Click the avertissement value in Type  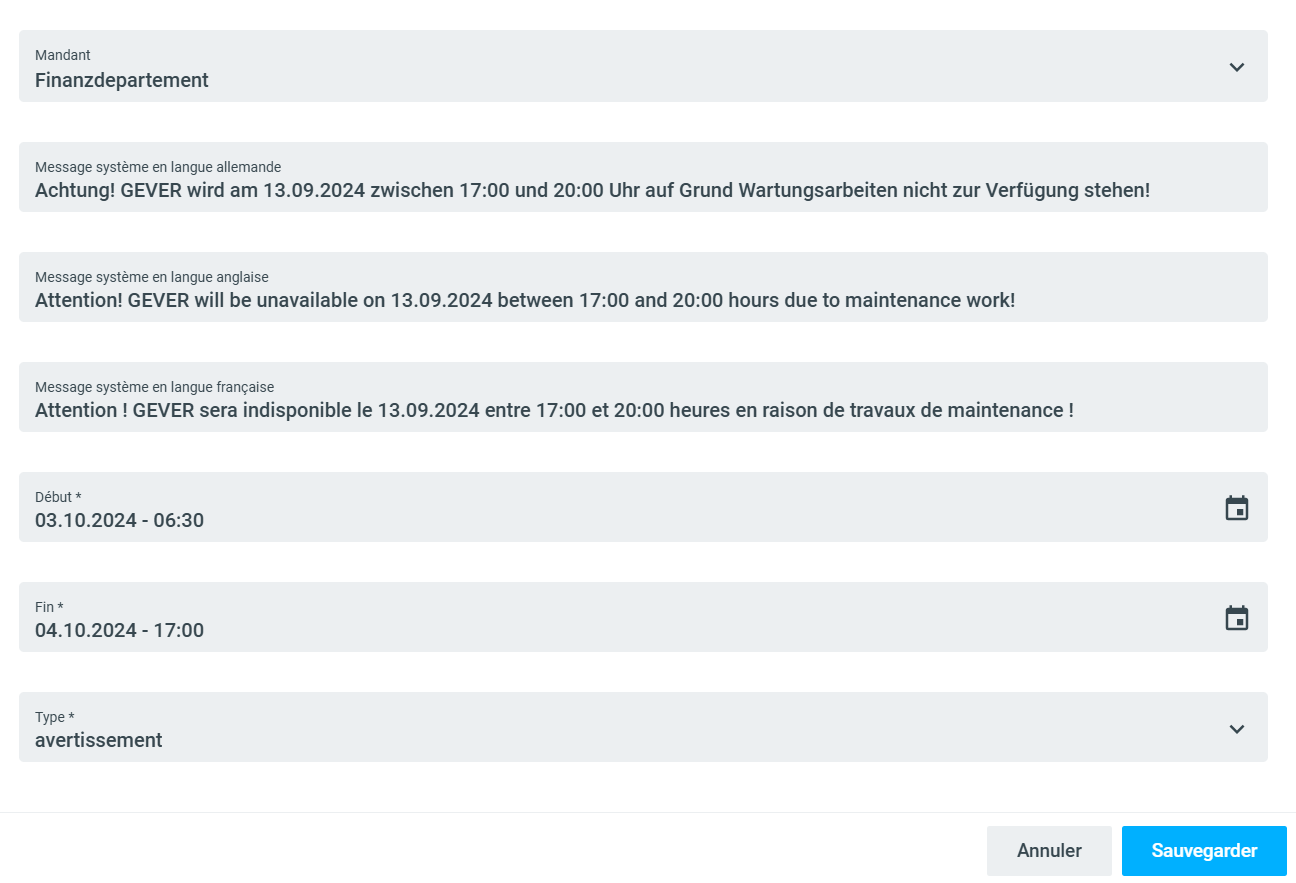[x=99, y=741]
